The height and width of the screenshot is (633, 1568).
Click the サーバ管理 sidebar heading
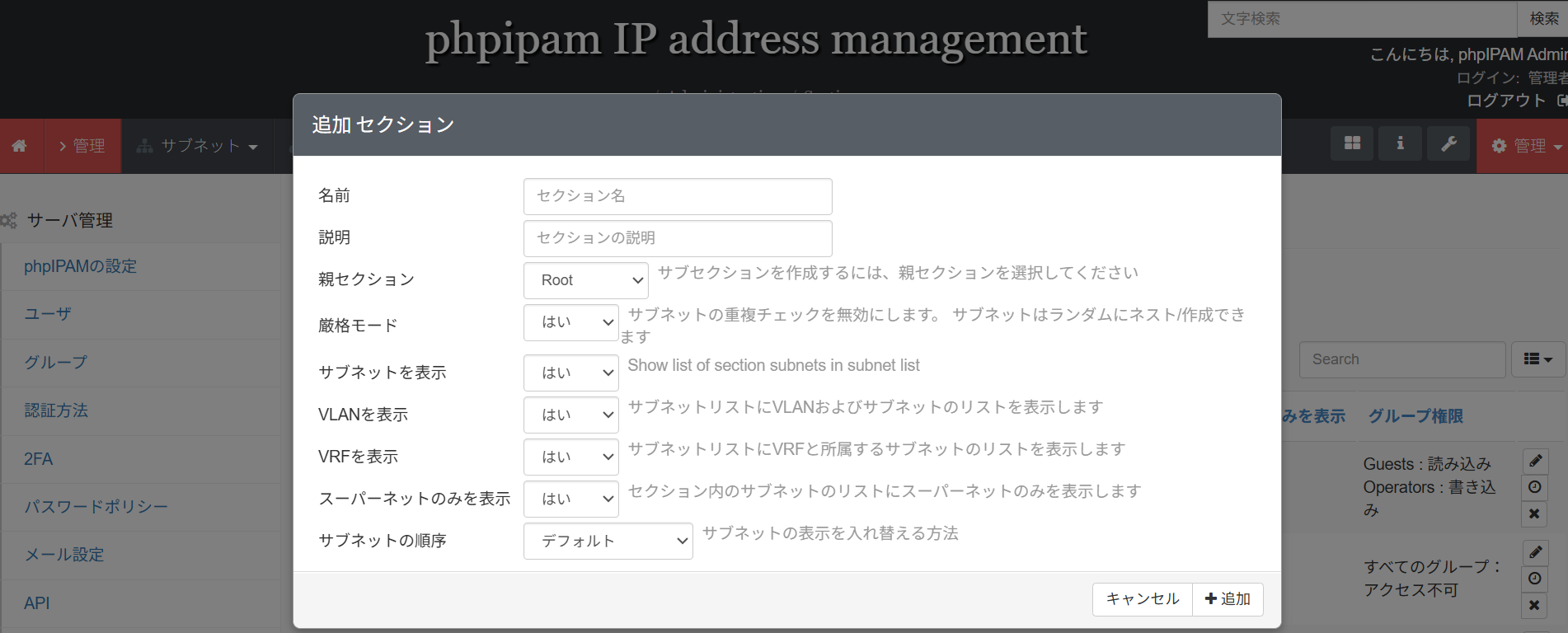click(x=70, y=220)
